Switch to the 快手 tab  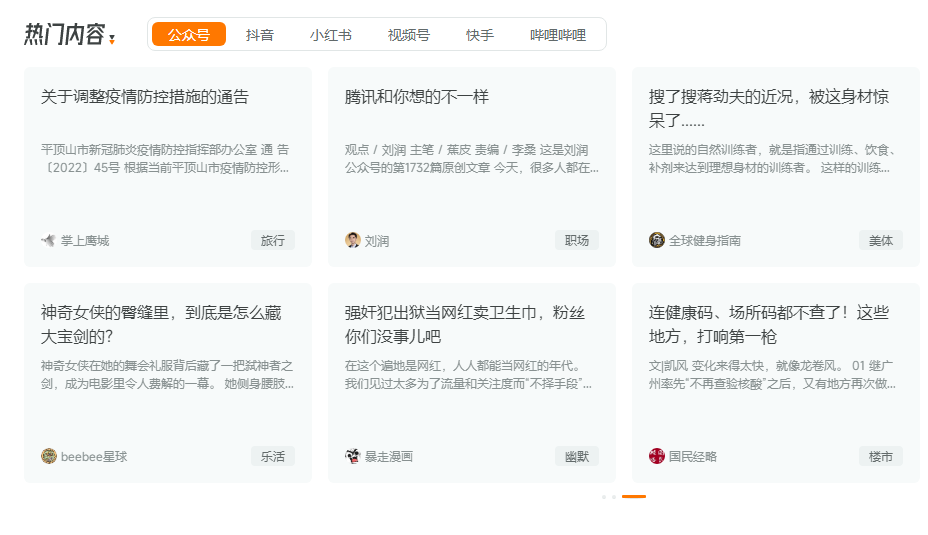pyautogui.click(x=480, y=35)
